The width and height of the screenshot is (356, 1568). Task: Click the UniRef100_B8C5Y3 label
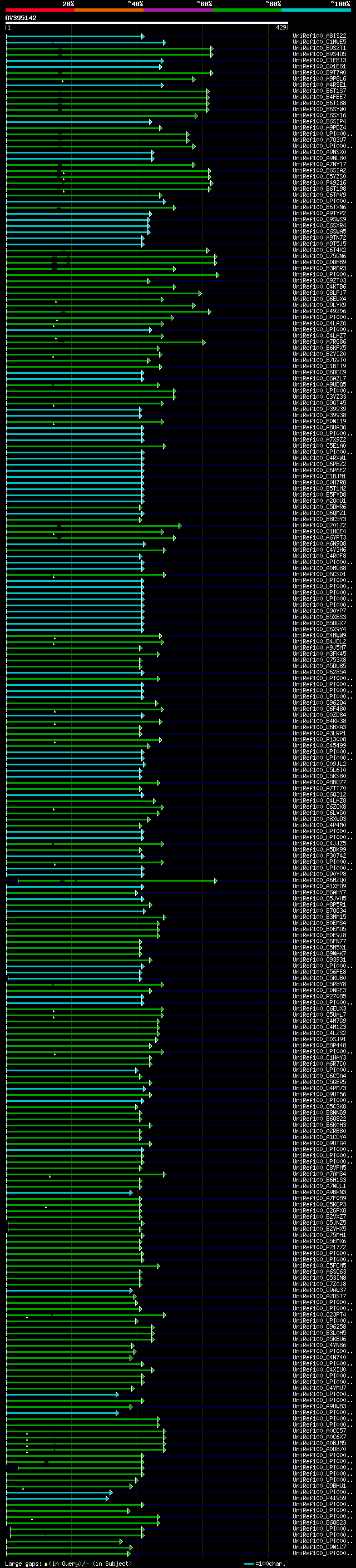coord(319,519)
